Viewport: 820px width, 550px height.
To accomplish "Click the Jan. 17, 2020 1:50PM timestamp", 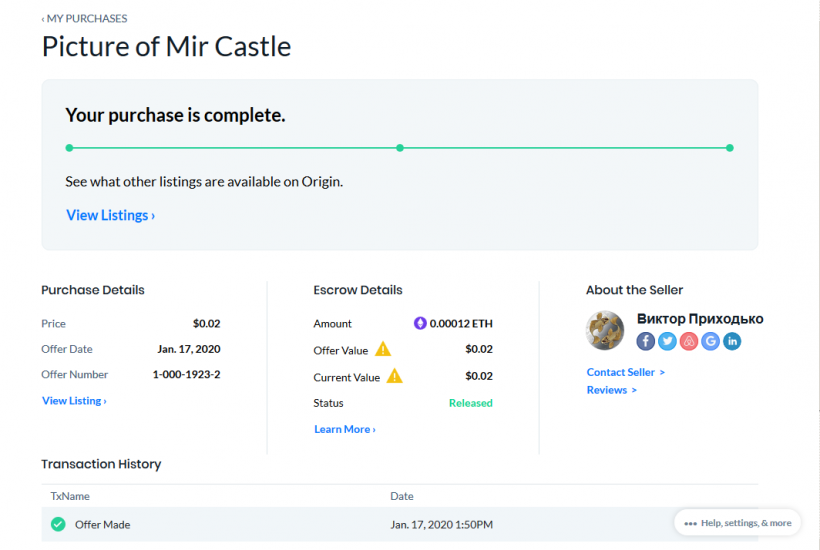I will pos(441,524).
